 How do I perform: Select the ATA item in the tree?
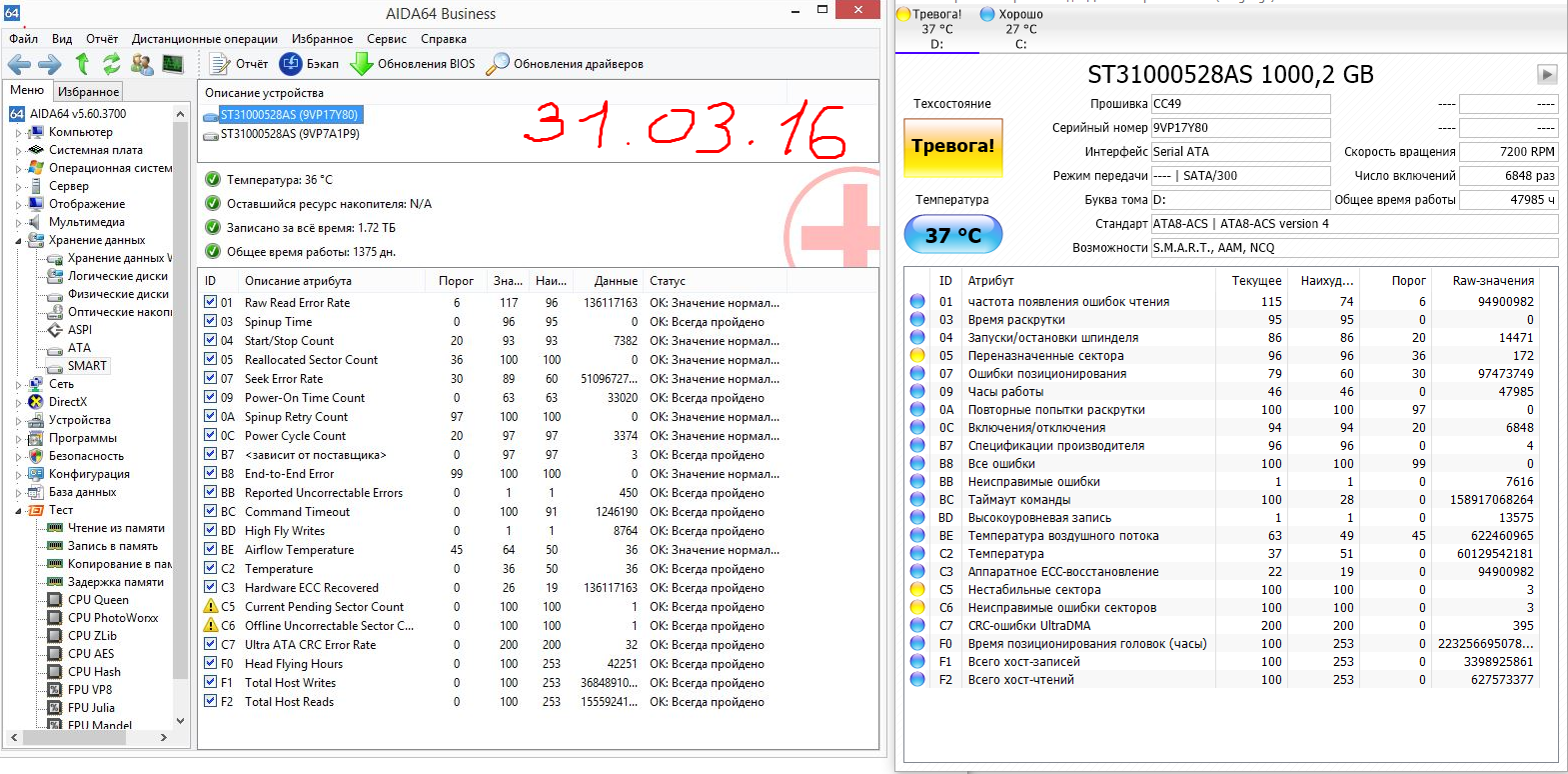(79, 348)
